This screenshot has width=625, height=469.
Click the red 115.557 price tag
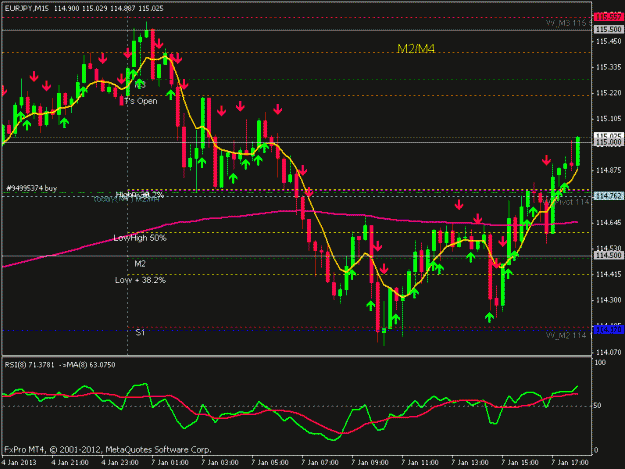[608, 17]
